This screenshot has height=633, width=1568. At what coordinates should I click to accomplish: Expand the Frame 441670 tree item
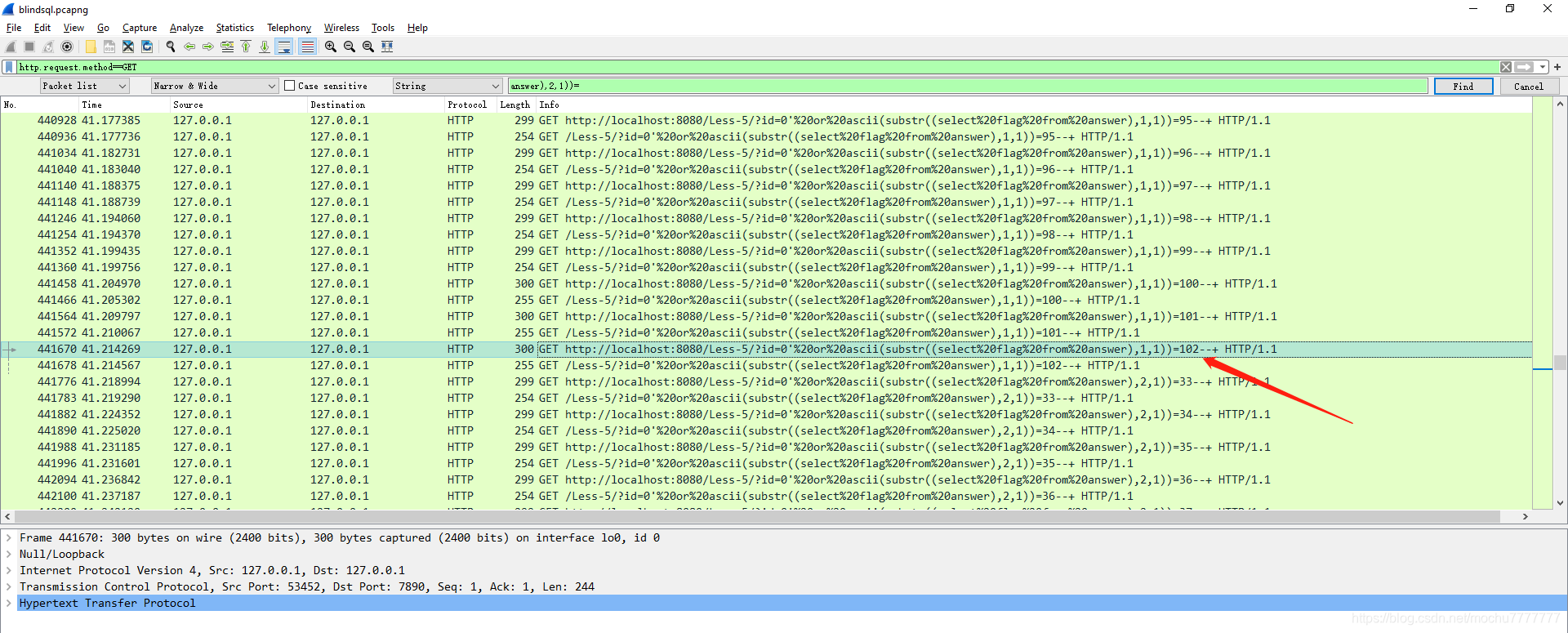[9, 537]
